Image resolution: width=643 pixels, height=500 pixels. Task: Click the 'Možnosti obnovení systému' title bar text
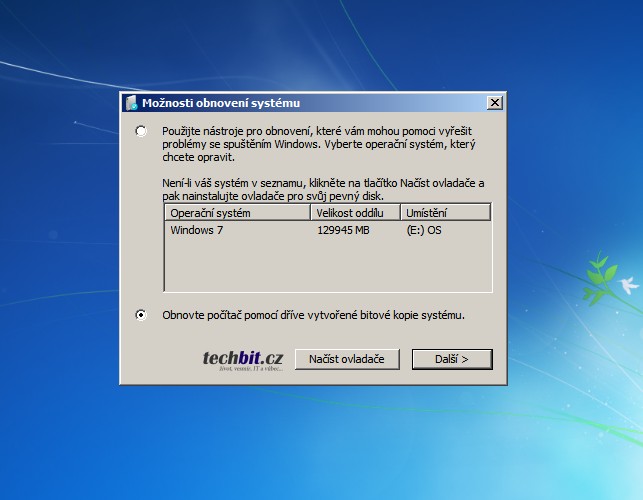pyautogui.click(x=220, y=103)
